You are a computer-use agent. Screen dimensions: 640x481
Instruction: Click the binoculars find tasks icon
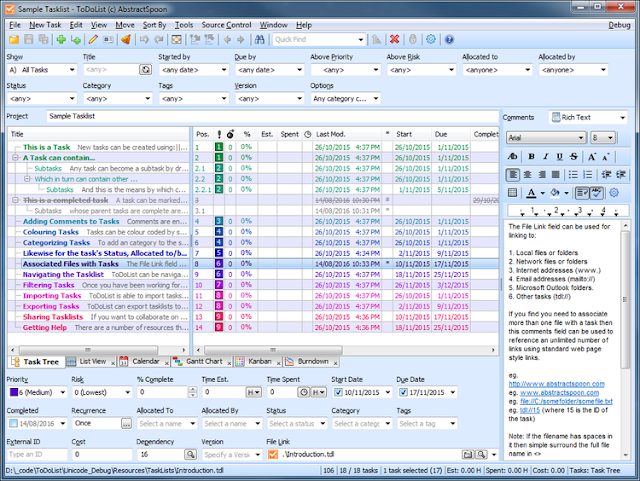(260, 39)
